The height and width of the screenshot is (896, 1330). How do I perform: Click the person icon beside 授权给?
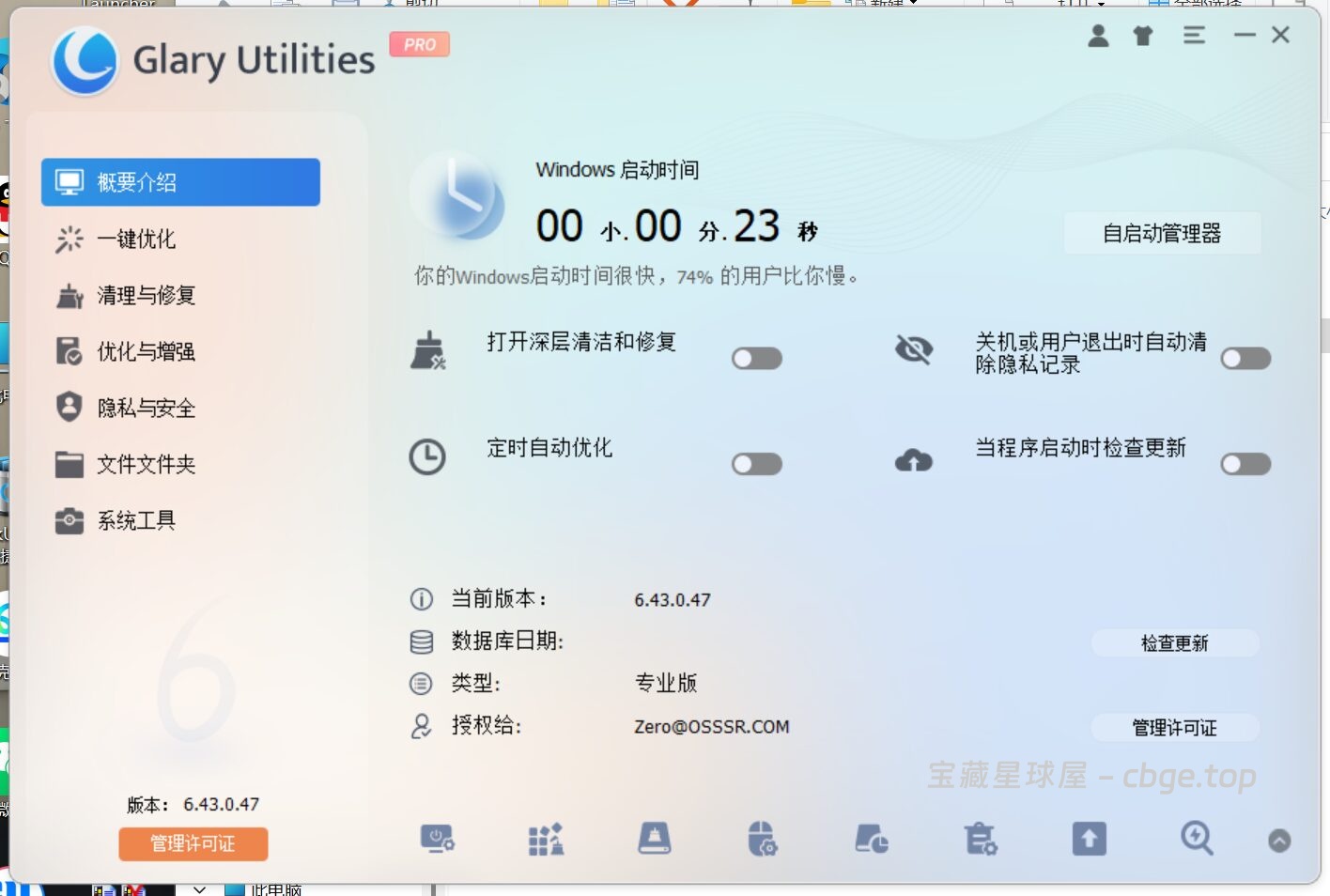click(x=422, y=726)
